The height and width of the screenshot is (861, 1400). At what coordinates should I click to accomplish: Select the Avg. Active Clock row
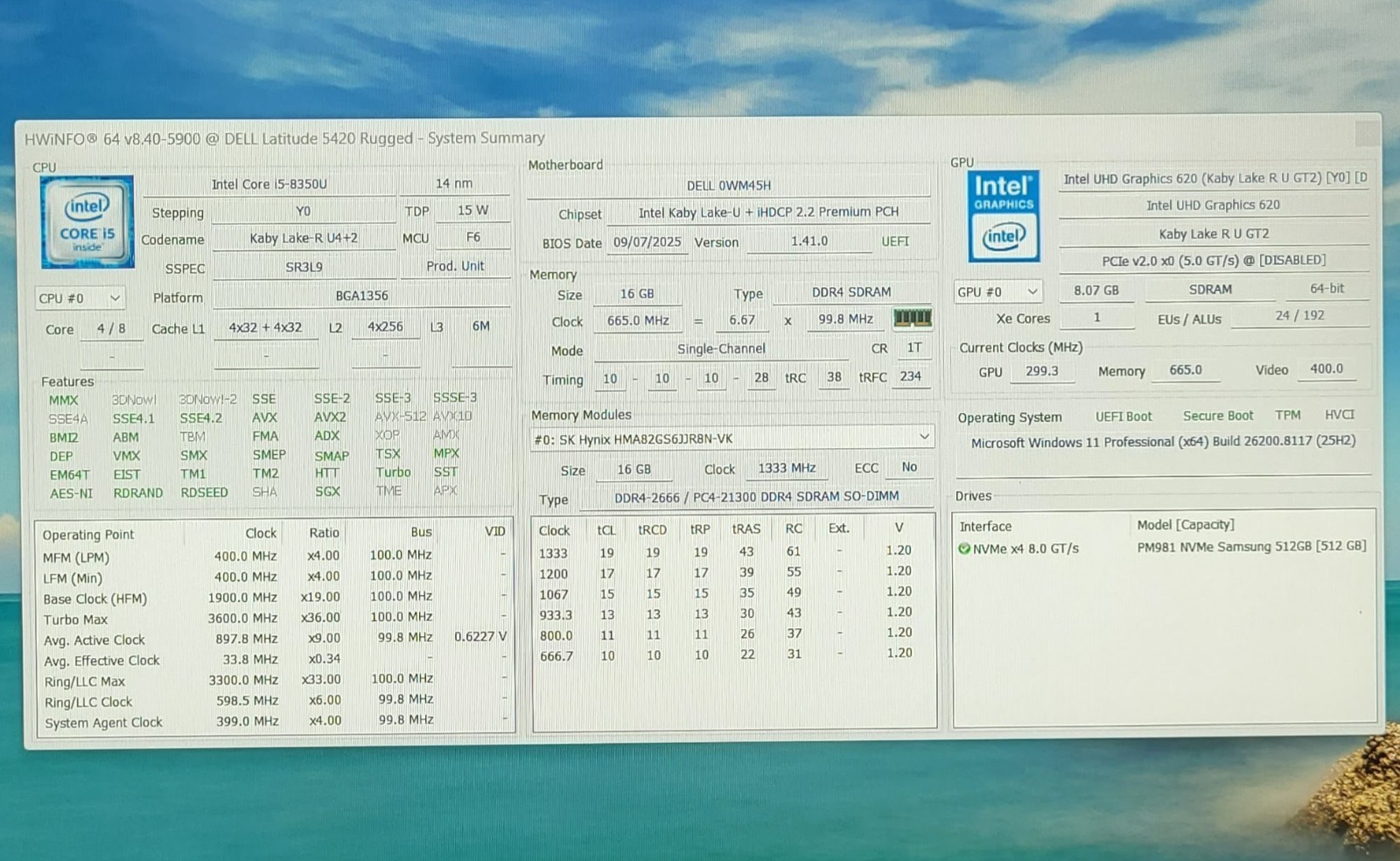pos(275,639)
